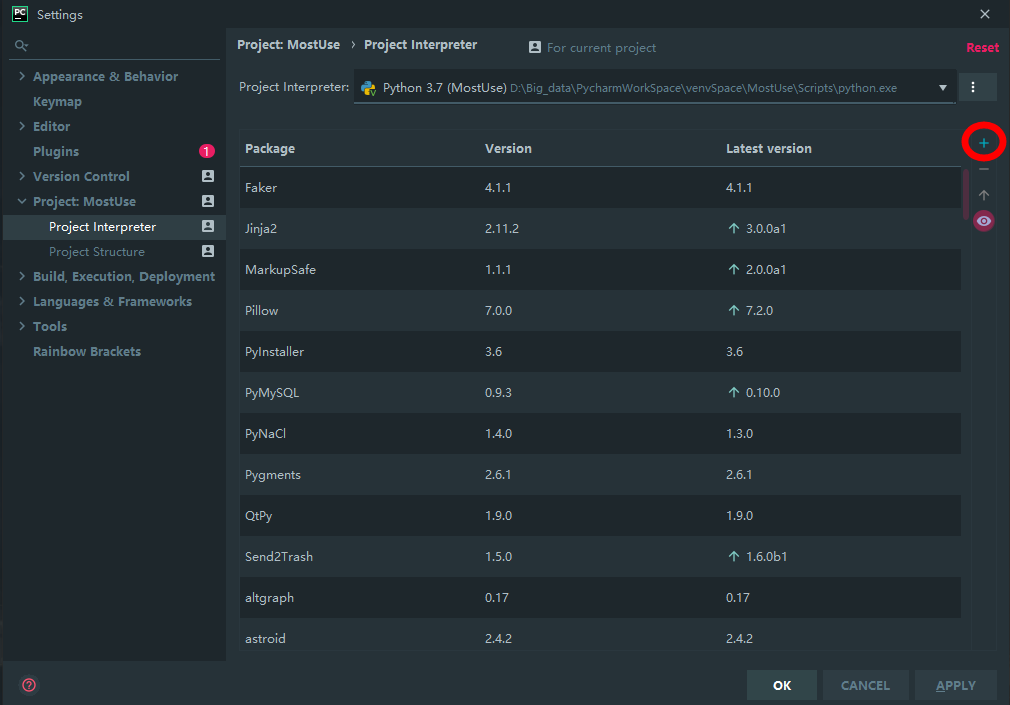The height and width of the screenshot is (705, 1010).
Task: Select Project Structure in sidebar
Action: point(96,252)
